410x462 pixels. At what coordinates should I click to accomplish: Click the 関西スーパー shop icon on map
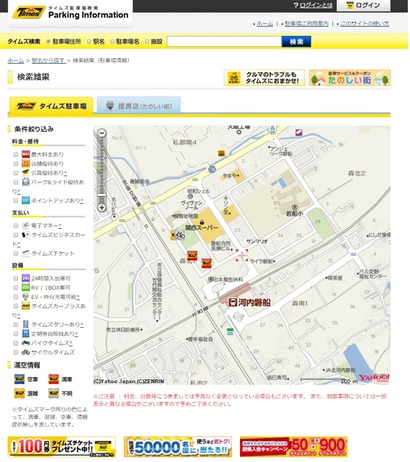pos(202,222)
